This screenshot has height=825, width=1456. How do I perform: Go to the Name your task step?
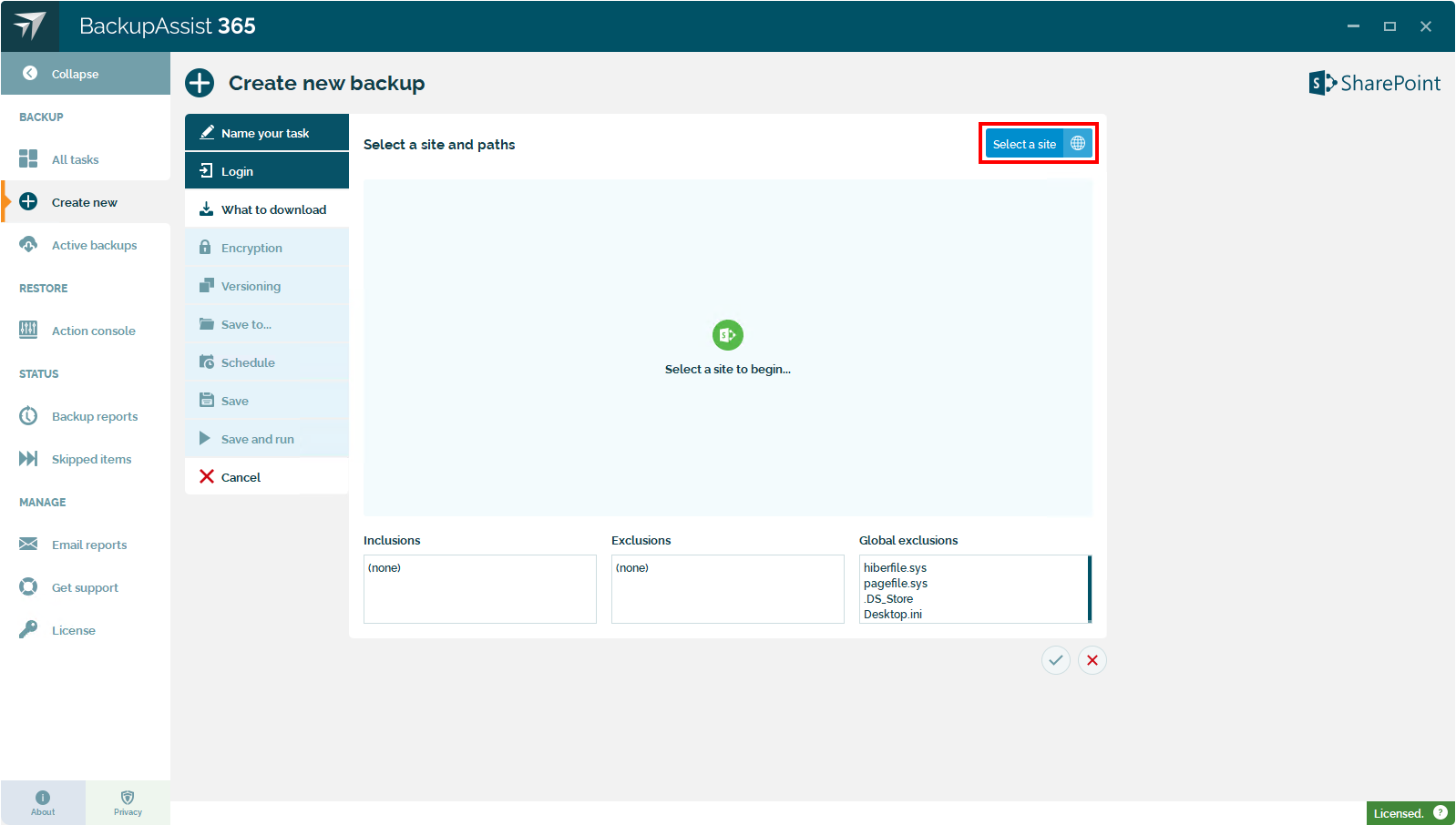pyautogui.click(x=267, y=133)
